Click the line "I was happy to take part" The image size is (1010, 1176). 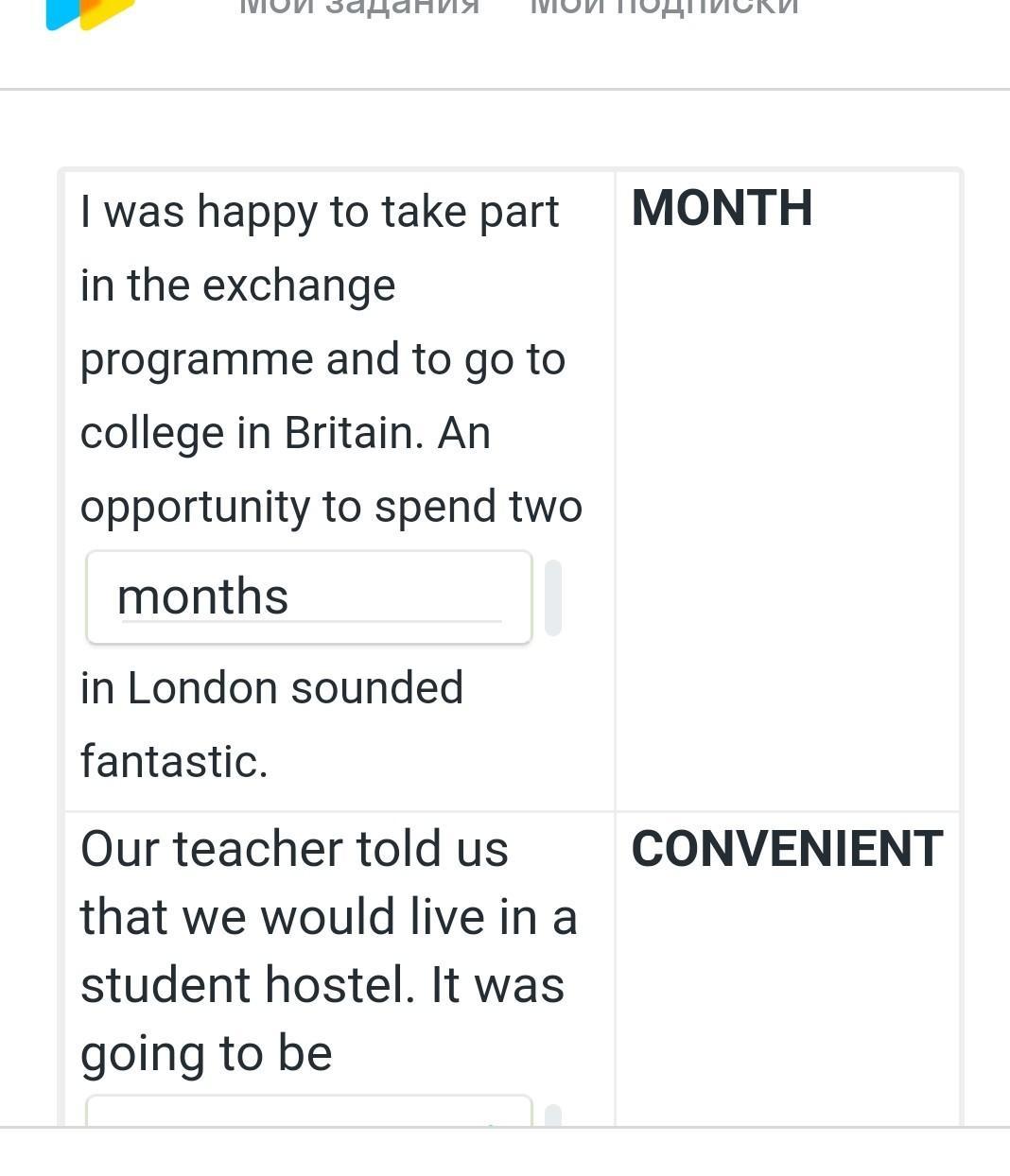tap(320, 212)
